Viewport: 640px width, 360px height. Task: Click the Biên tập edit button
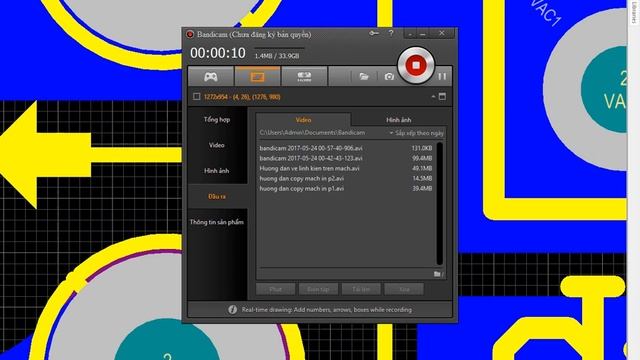tap(318, 289)
